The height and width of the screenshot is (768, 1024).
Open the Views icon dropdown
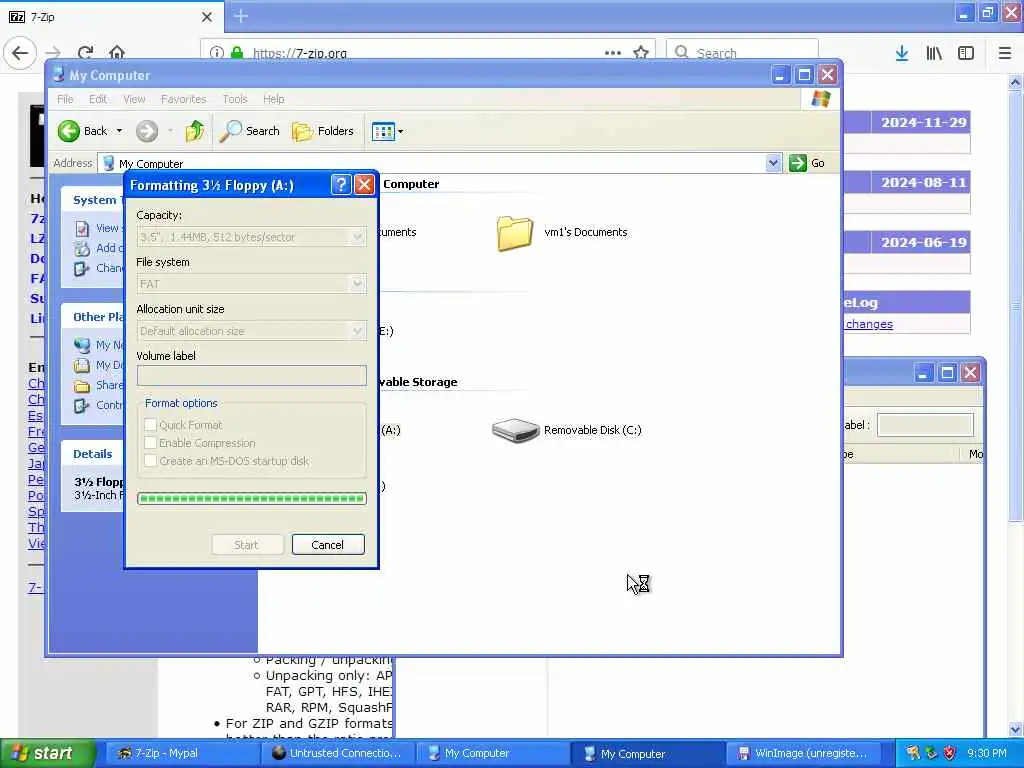click(387, 131)
